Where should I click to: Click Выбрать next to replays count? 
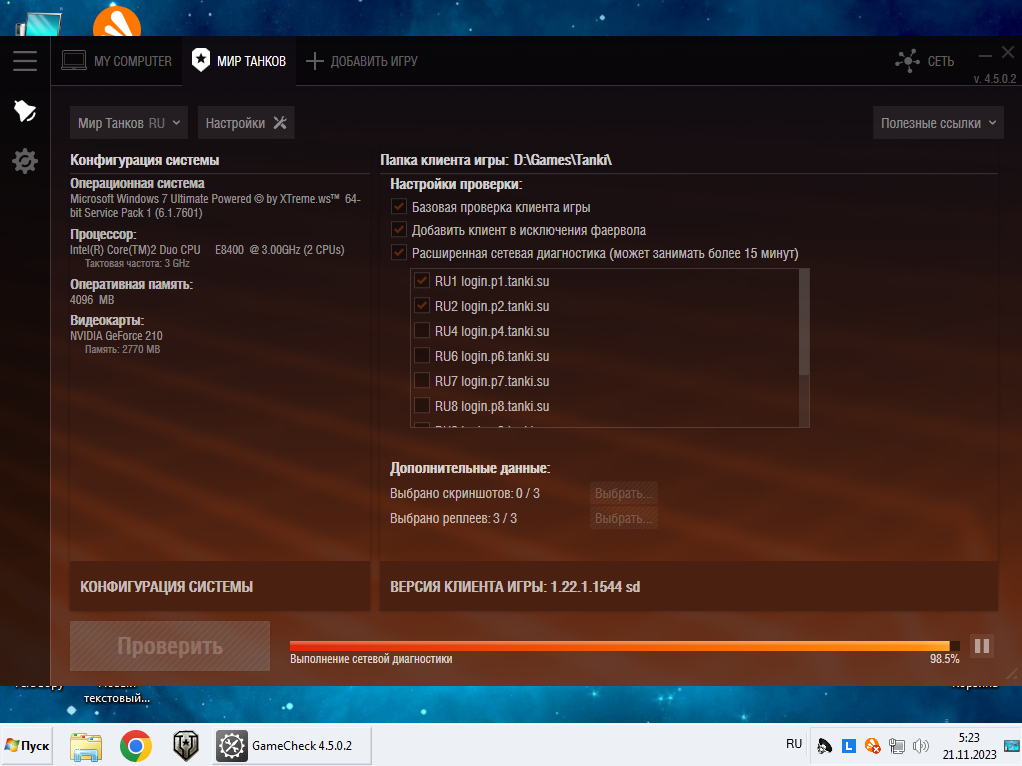click(x=623, y=518)
